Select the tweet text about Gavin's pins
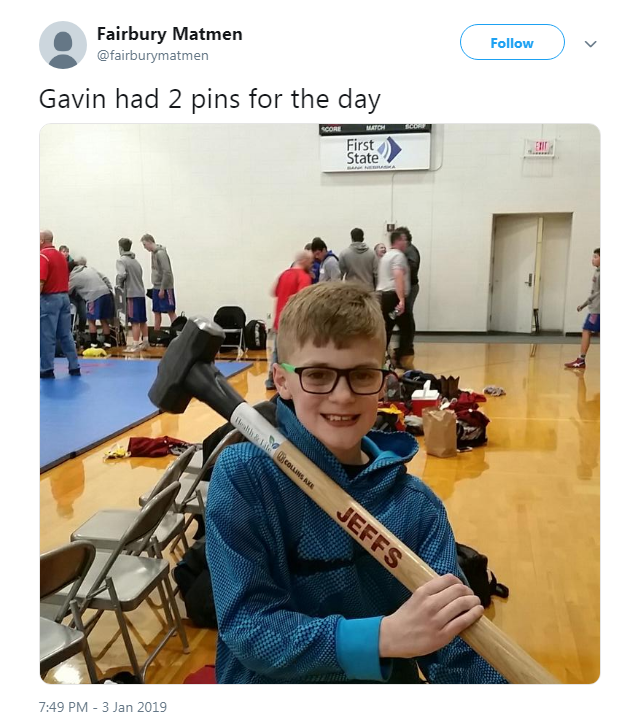 click(210, 99)
